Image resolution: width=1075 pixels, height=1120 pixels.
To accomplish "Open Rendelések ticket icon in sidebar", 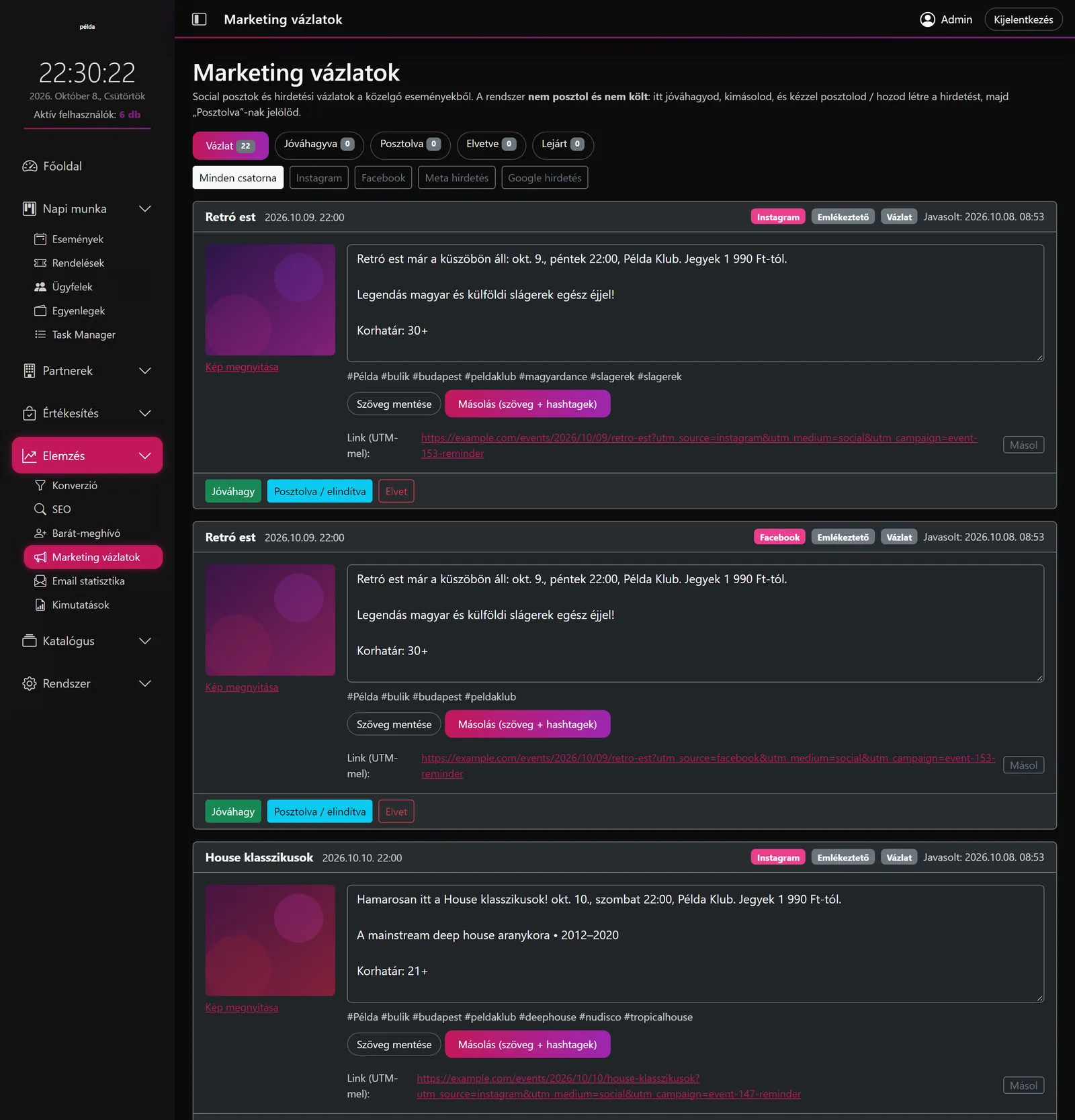I will (40, 263).
